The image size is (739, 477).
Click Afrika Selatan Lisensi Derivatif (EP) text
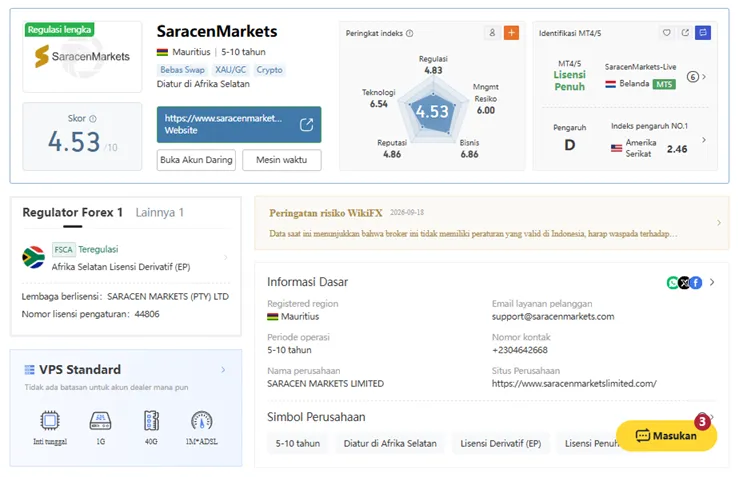(121, 267)
